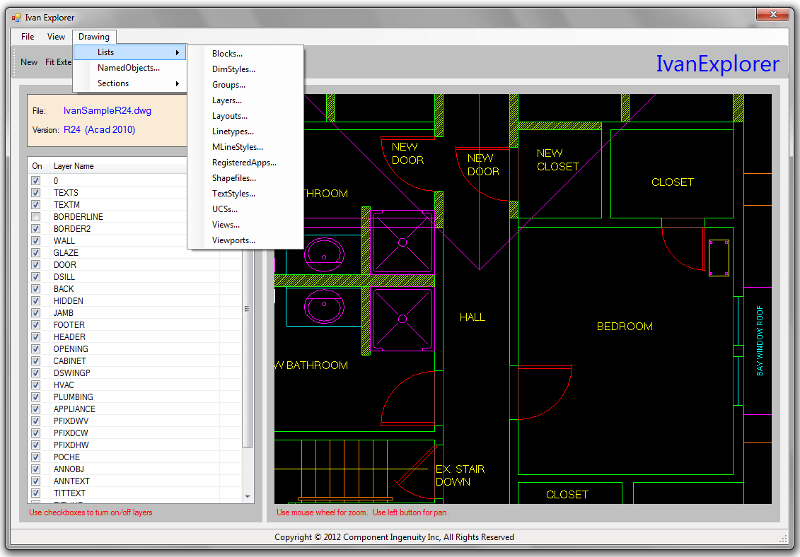This screenshot has width=800, height=557.
Task: Select Shapefiles... entry
Action: 245,178
